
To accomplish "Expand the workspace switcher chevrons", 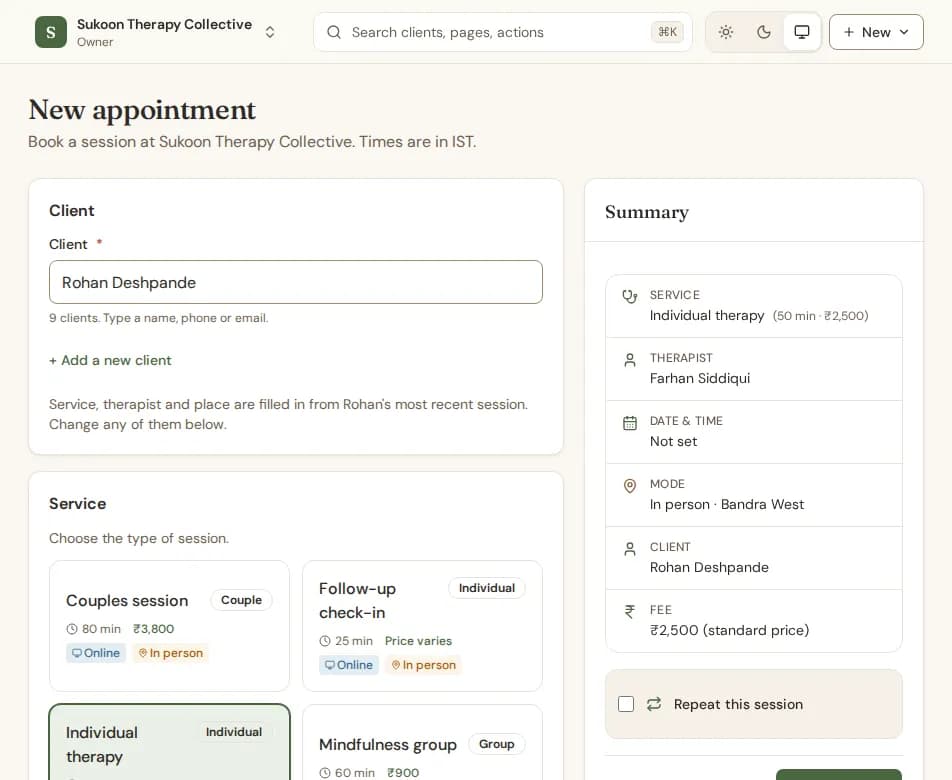I will (270, 32).
